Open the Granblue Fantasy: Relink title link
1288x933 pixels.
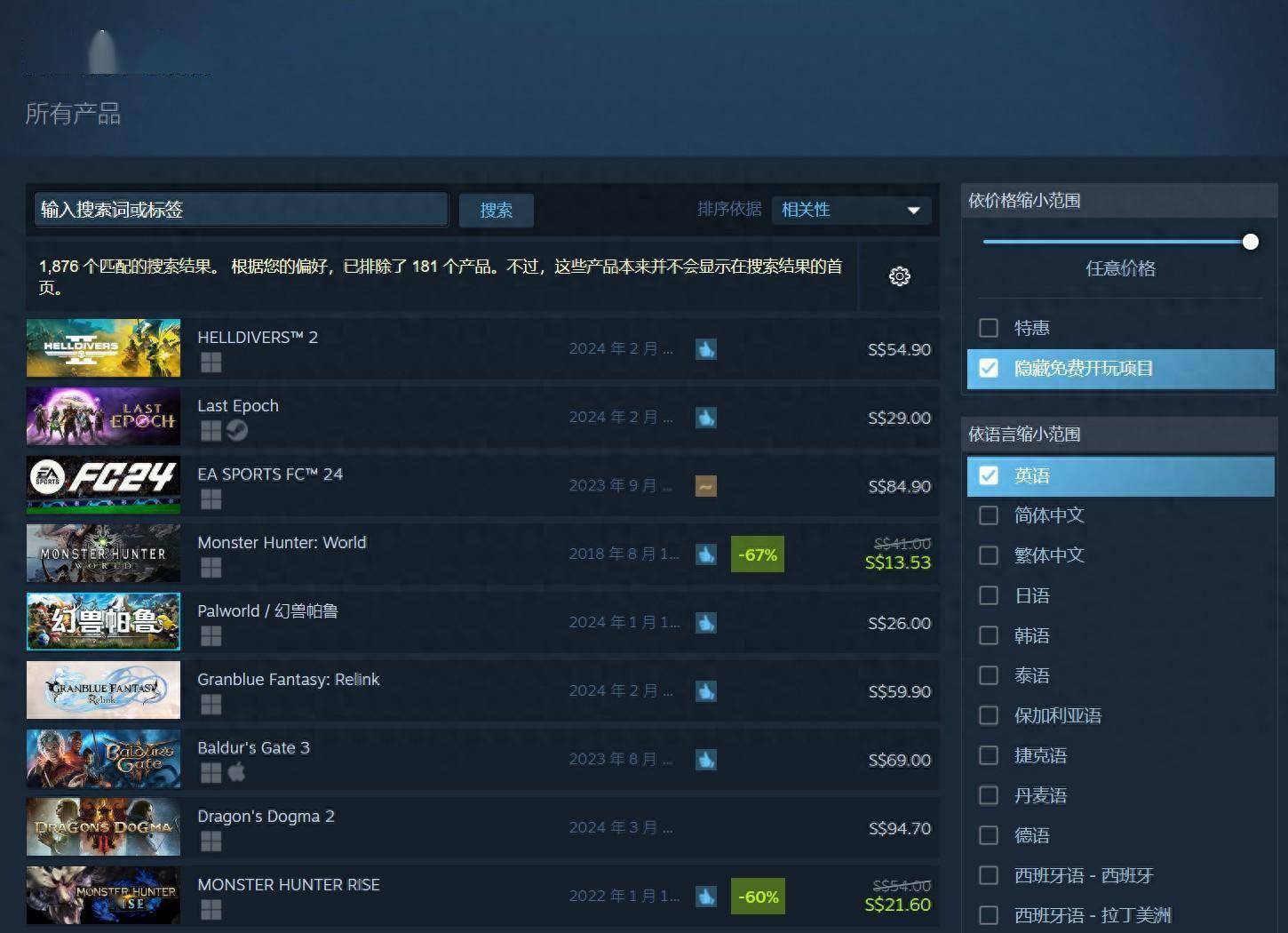[x=288, y=680]
